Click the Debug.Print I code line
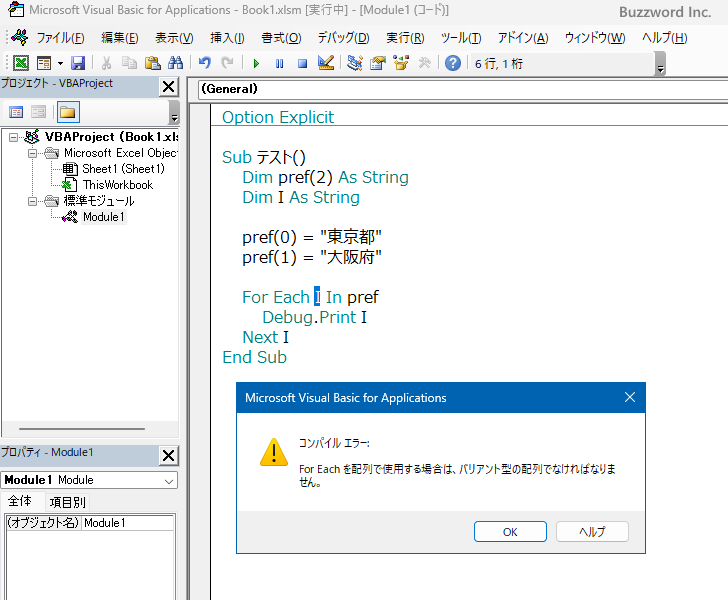 [x=314, y=317]
